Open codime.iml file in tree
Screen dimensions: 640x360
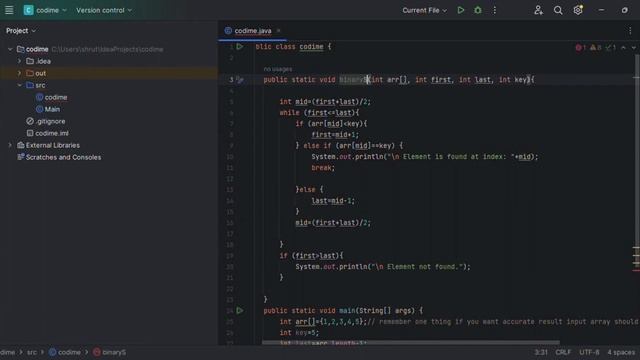coord(47,133)
